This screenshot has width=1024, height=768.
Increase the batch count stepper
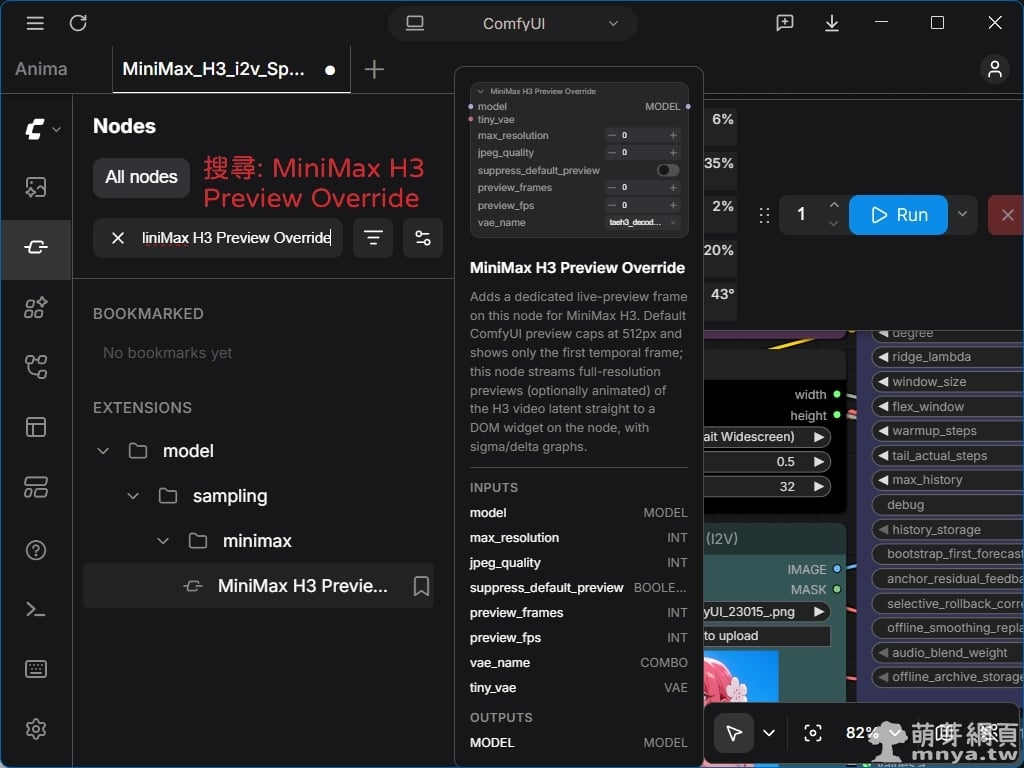pyautogui.click(x=834, y=205)
